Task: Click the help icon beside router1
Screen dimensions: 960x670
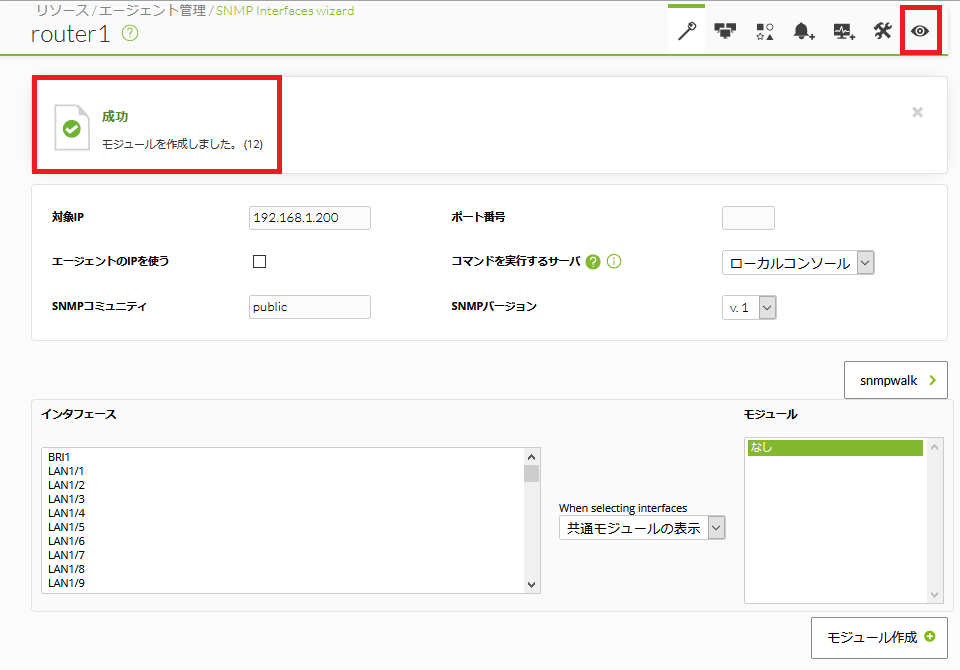Action: coord(130,33)
